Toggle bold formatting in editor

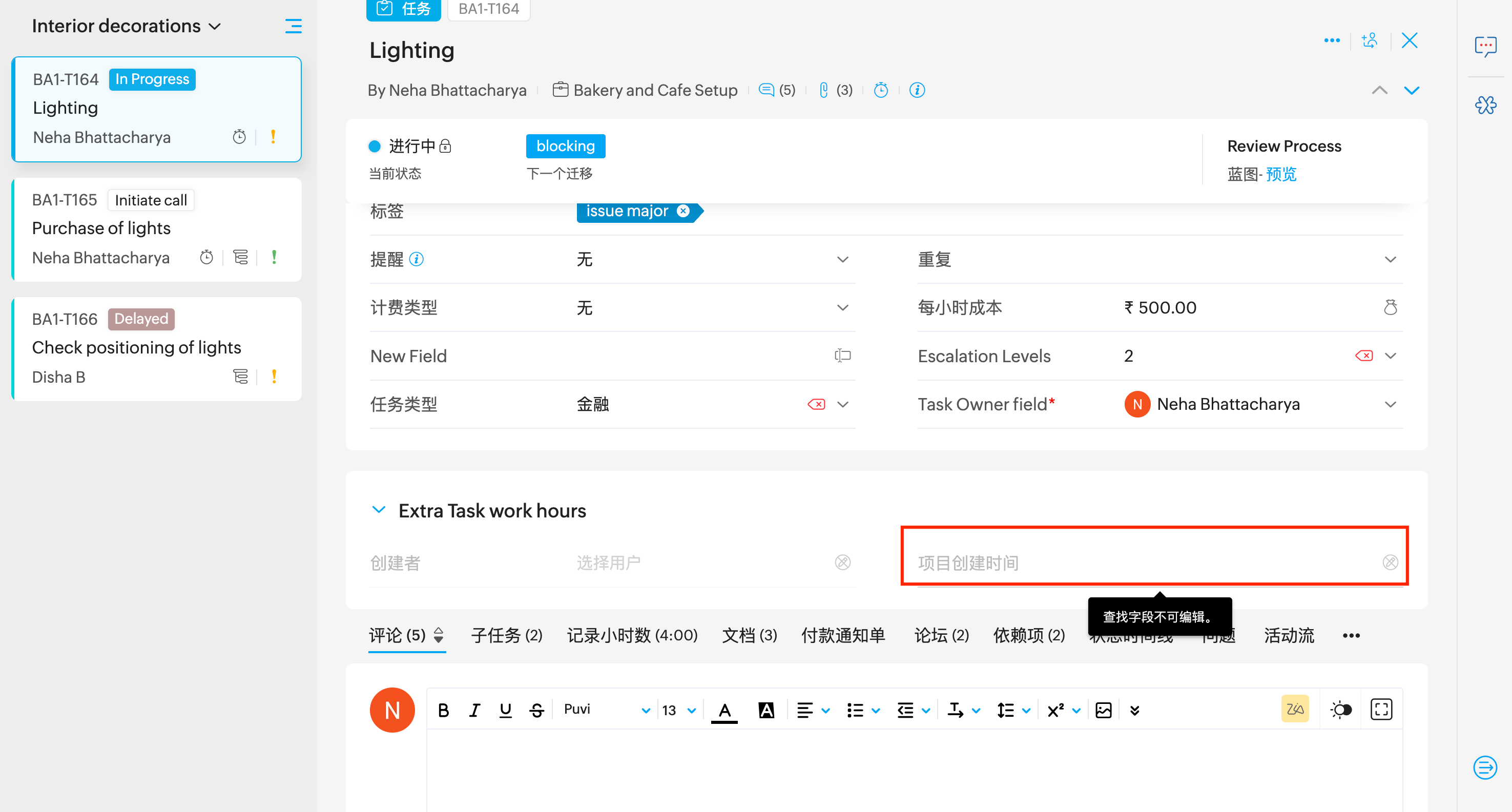[x=443, y=710]
